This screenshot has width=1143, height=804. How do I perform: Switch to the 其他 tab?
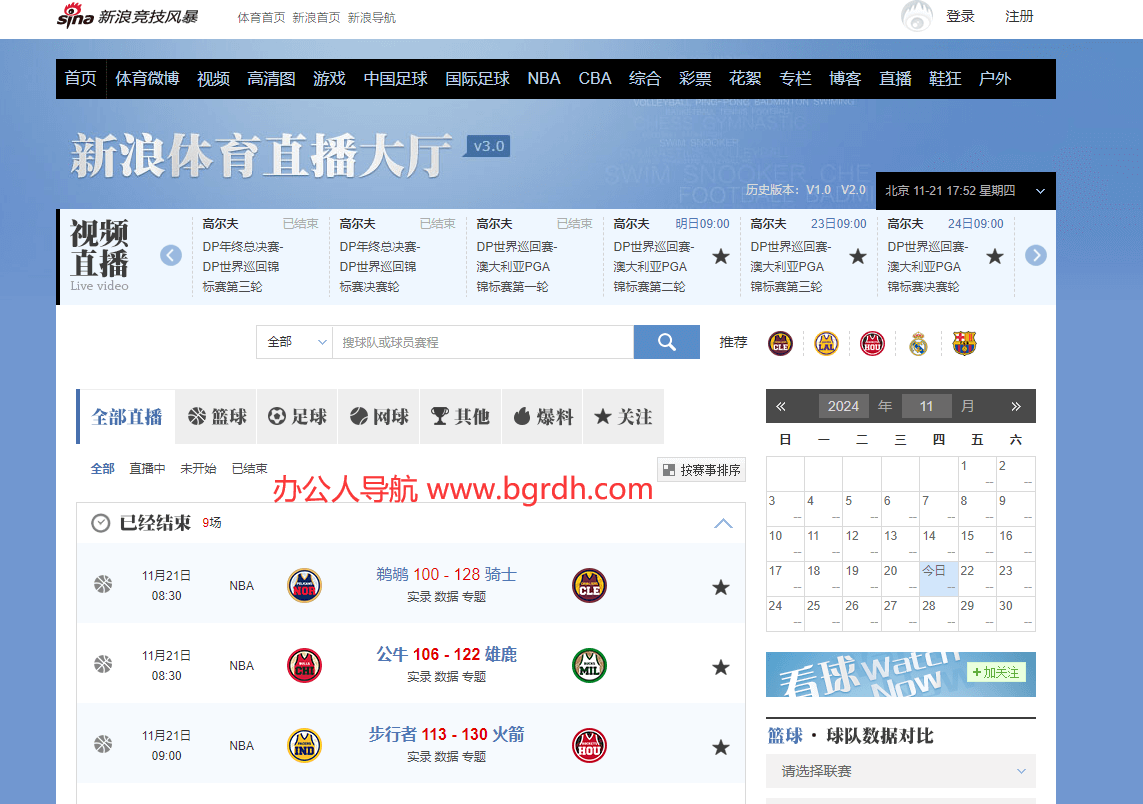pyautogui.click(x=460, y=416)
